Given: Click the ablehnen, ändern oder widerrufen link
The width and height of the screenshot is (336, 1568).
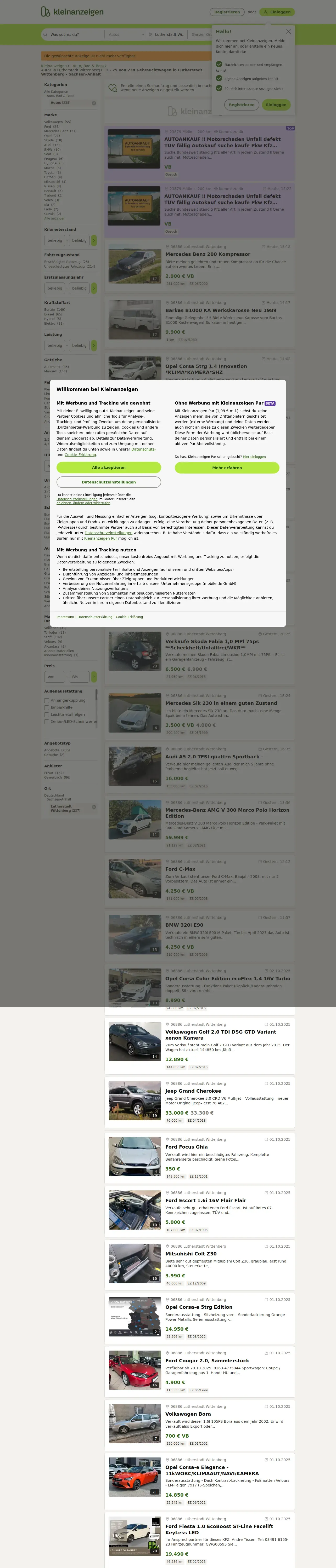Looking at the screenshot, I should tap(83, 503).
